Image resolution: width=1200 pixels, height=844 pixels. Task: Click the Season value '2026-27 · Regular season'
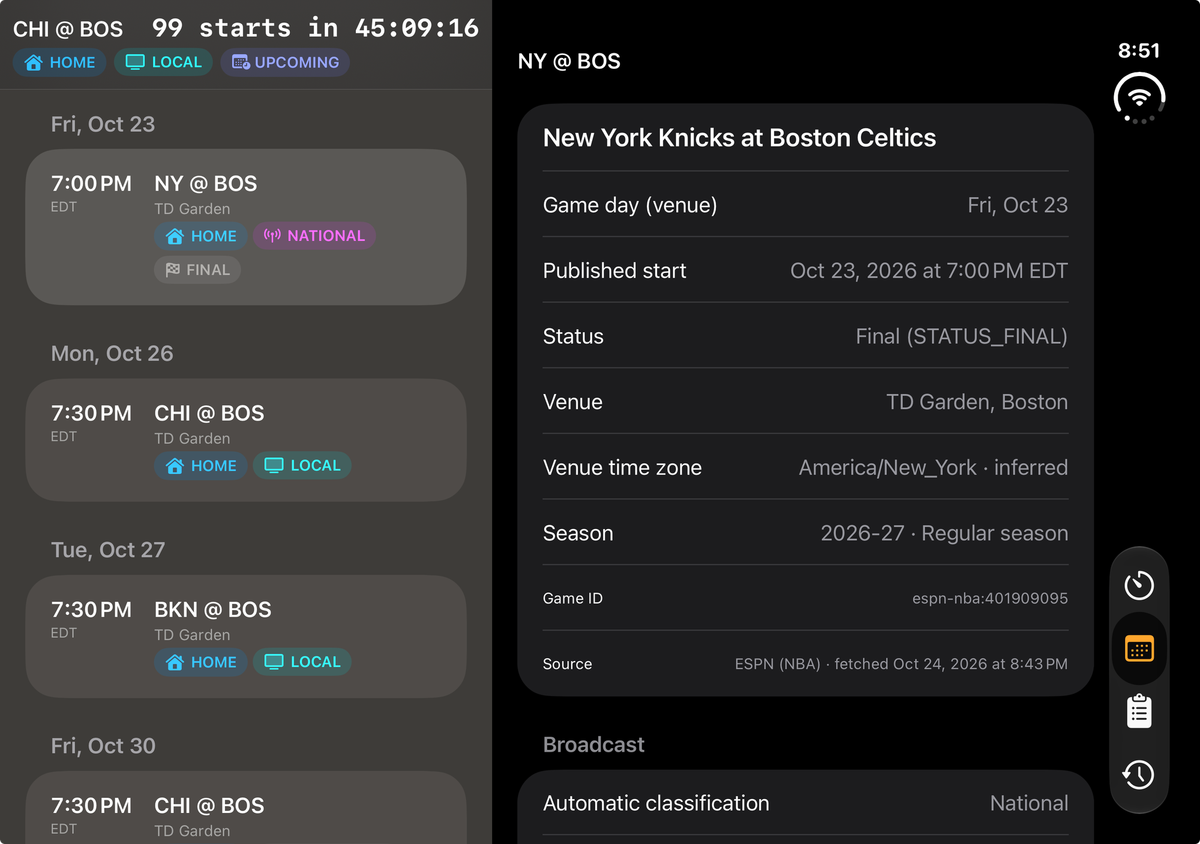pyautogui.click(x=944, y=533)
